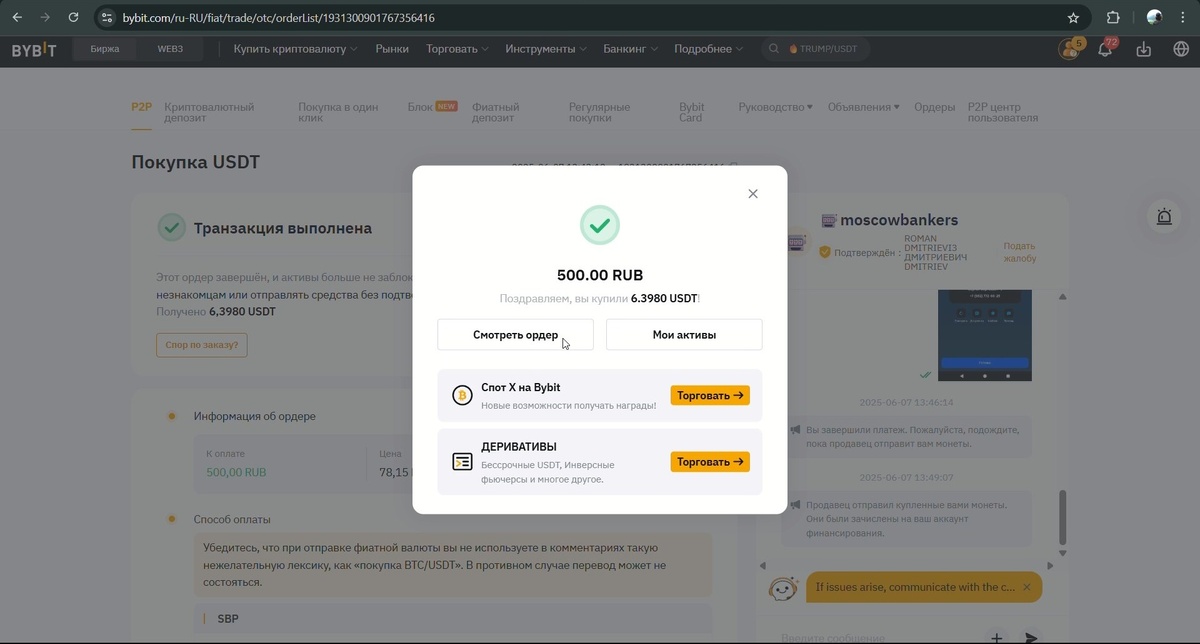Viewport: 1200px width, 644px height.
Task: Open the Bybit Card tab
Action: click(x=692, y=112)
